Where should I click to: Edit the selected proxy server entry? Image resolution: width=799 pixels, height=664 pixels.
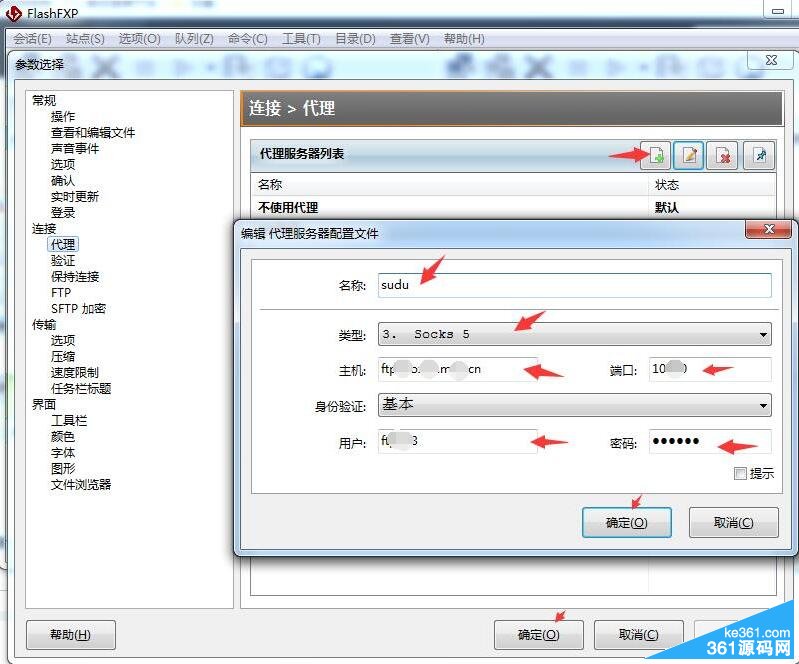click(x=689, y=155)
